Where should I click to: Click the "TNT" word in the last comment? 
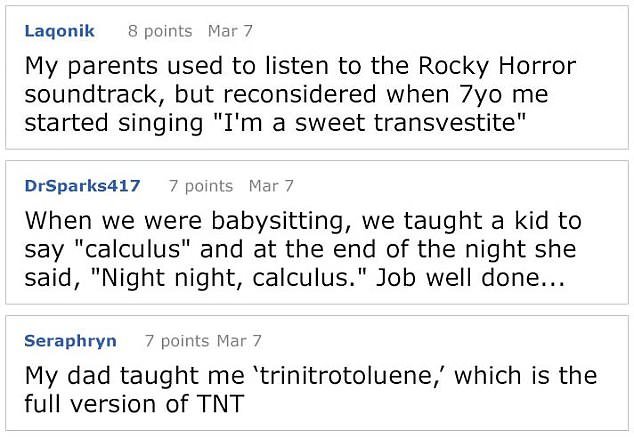click(220, 404)
